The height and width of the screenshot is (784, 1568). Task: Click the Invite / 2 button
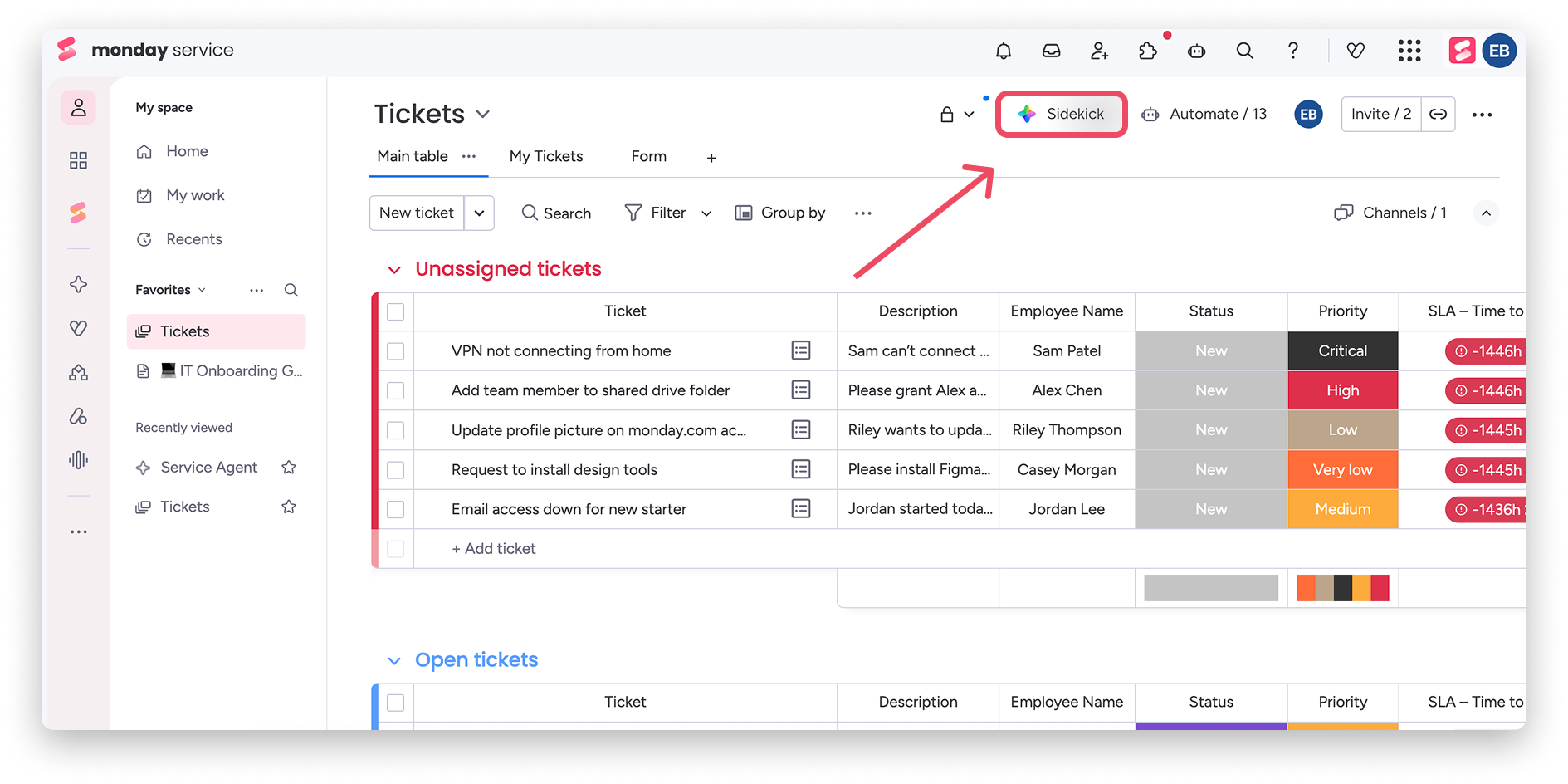tap(1381, 115)
